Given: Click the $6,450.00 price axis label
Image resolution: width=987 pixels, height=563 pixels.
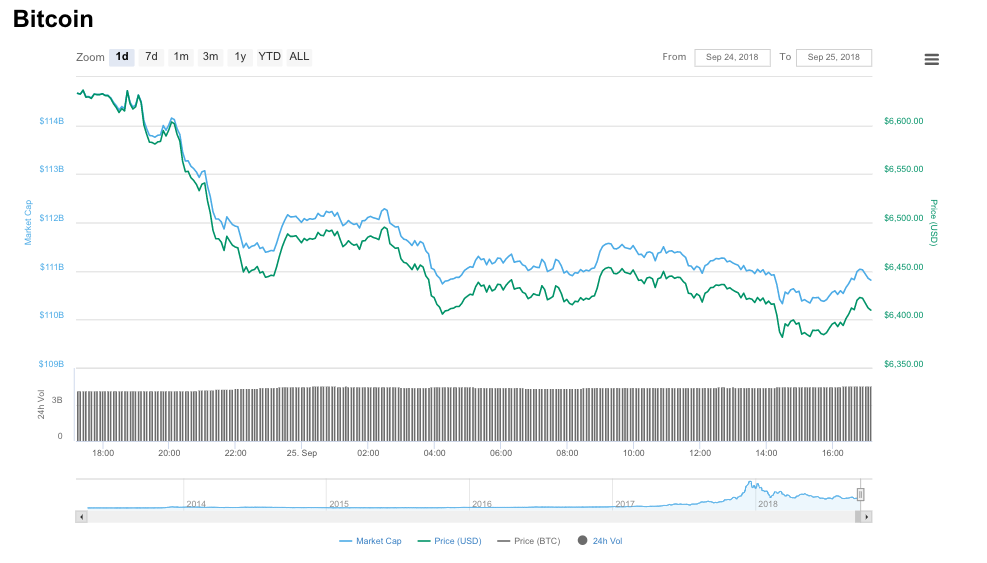Looking at the screenshot, I should click(903, 267).
